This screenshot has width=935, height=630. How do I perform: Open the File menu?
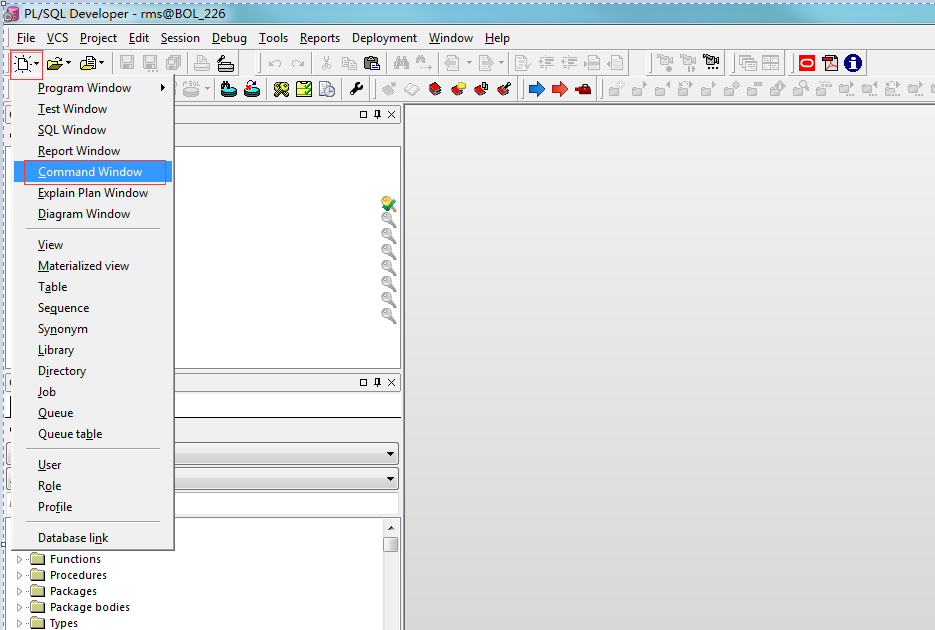coord(26,38)
